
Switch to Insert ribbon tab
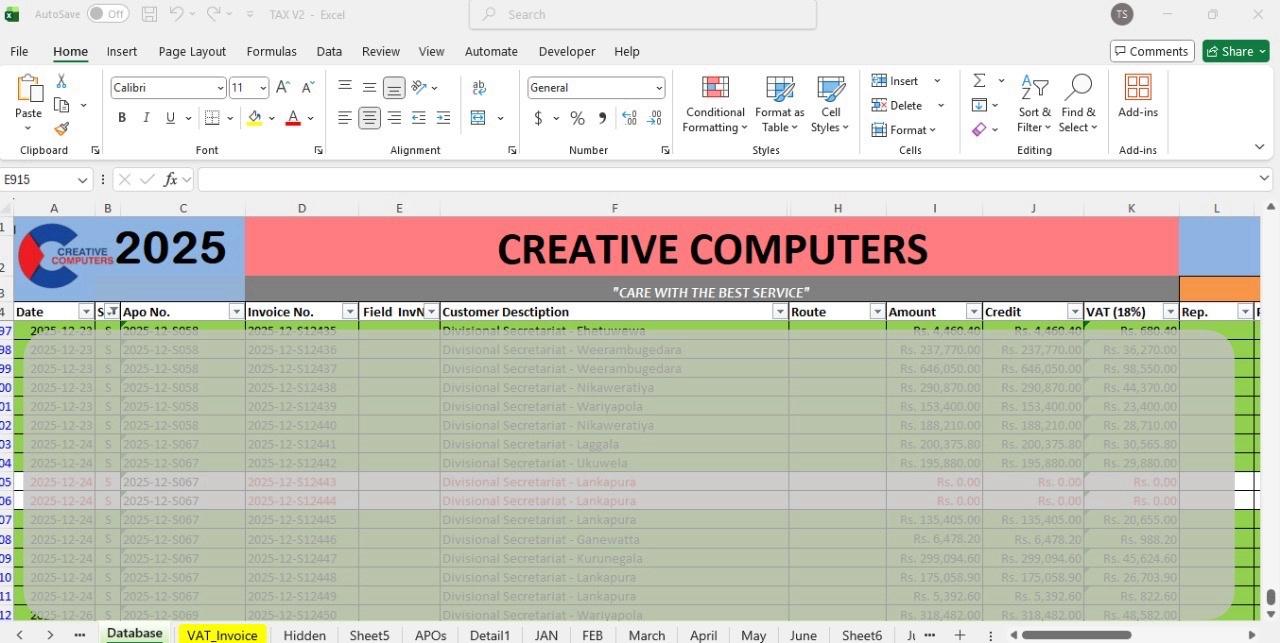coord(122,51)
